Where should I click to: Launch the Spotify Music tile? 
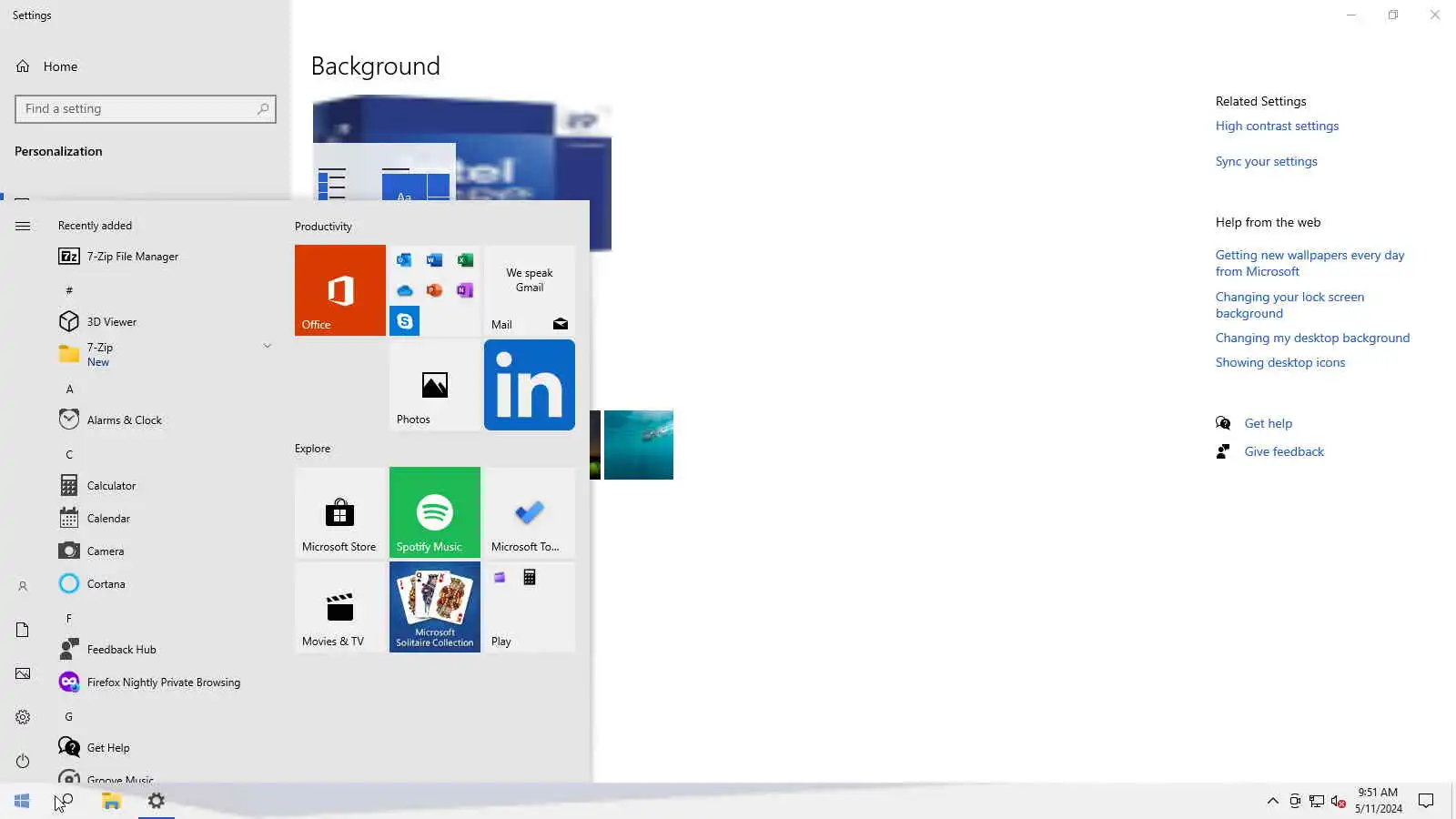[x=434, y=512]
